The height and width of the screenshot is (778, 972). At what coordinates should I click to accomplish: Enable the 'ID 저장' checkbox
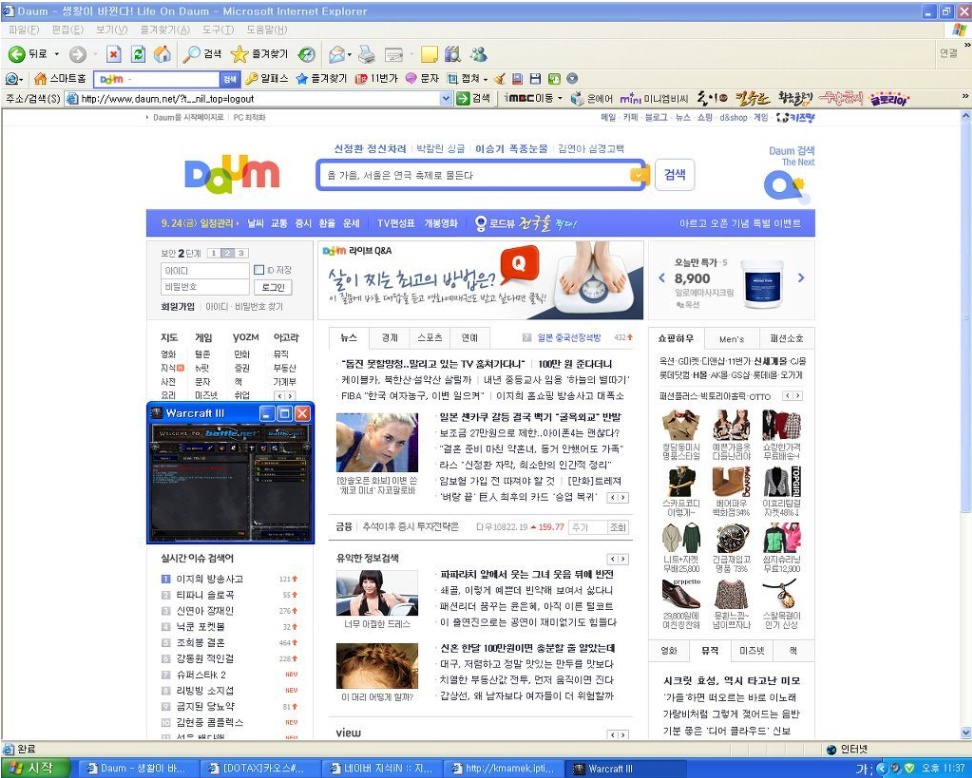click(x=259, y=270)
